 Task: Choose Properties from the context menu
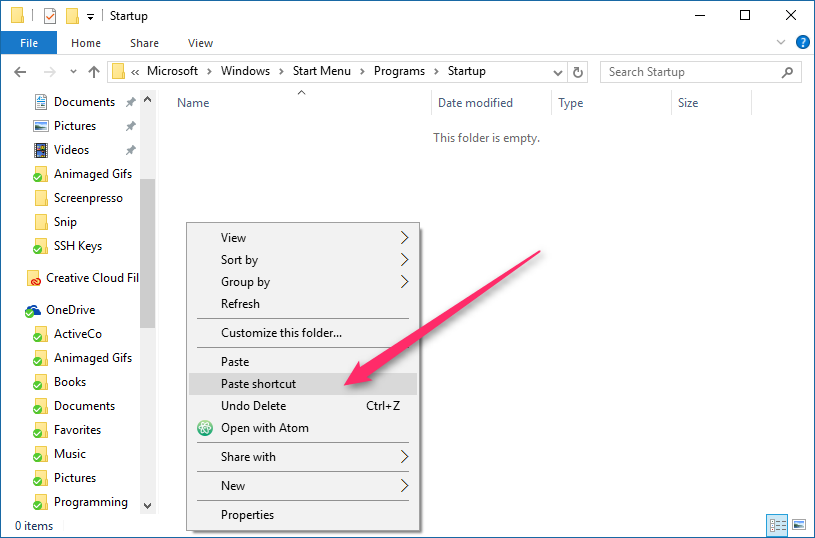tap(303, 515)
